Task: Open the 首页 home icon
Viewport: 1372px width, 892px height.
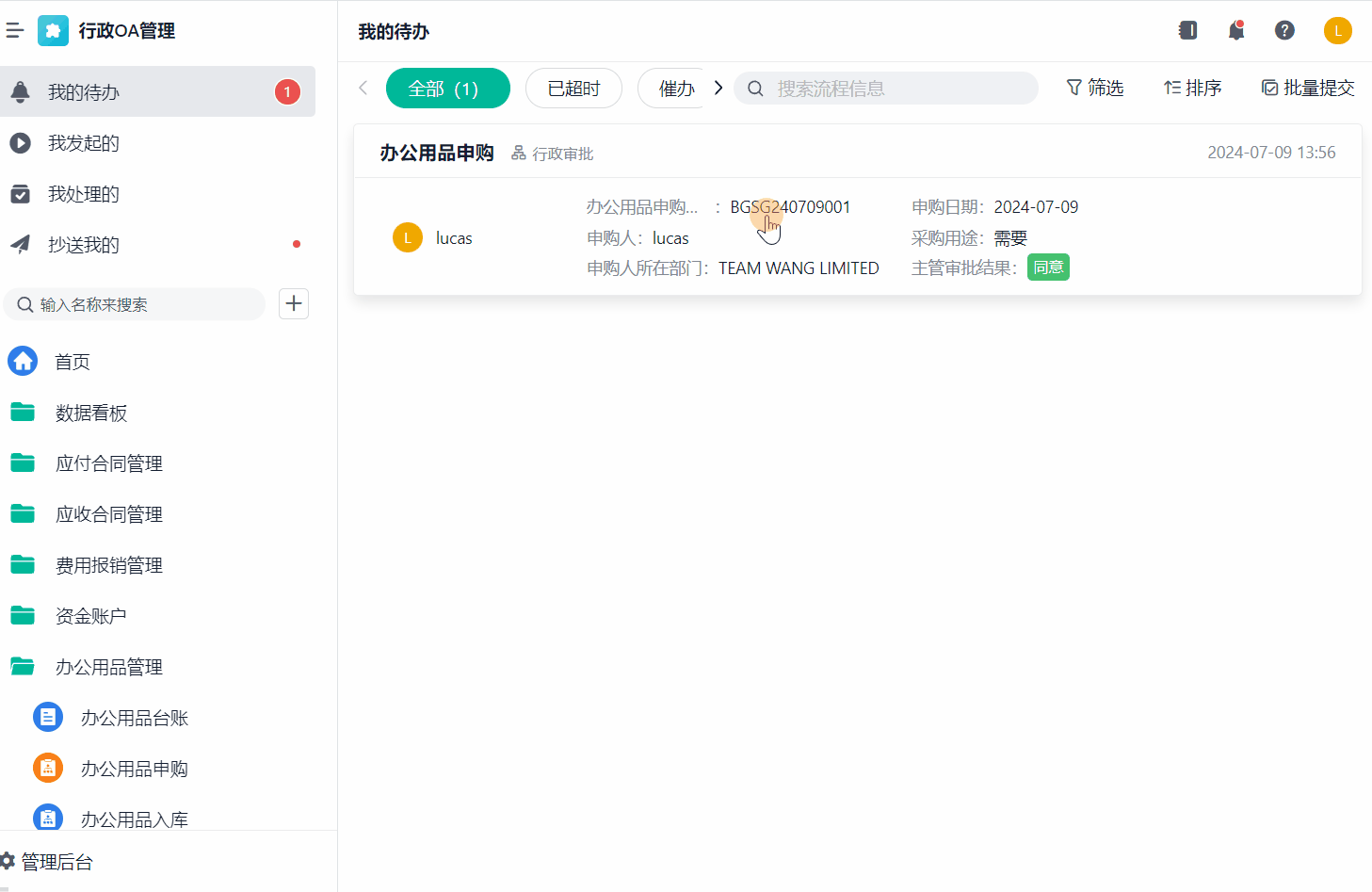Action: tap(23, 362)
